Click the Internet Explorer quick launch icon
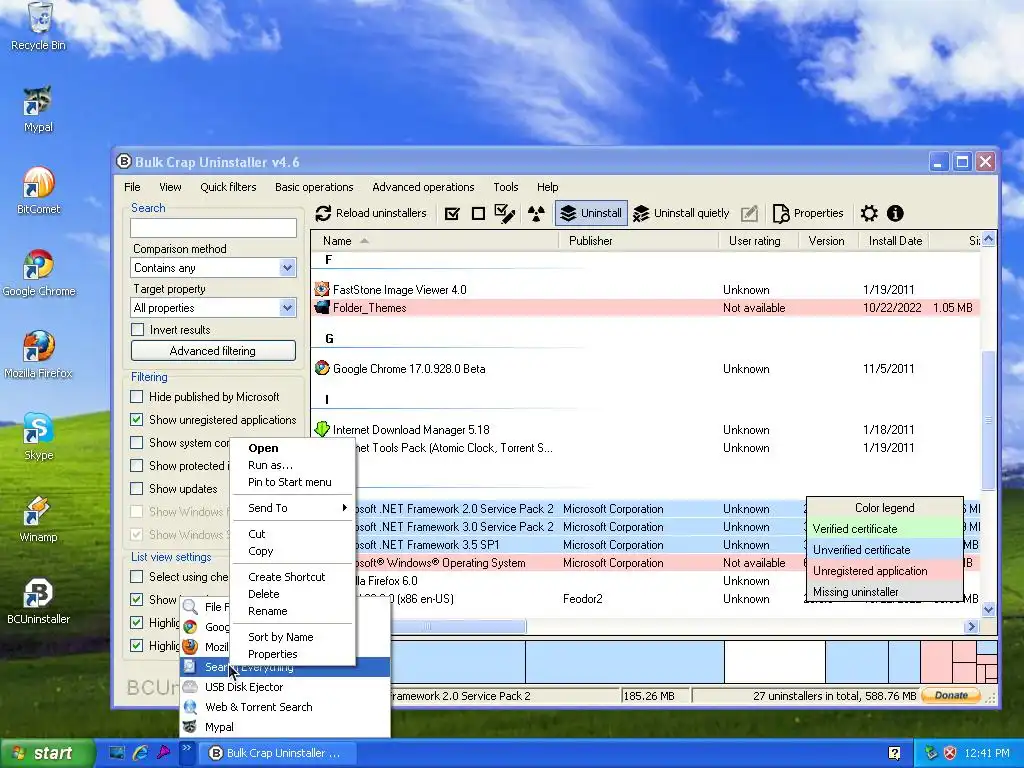The image size is (1024, 768). (140, 753)
